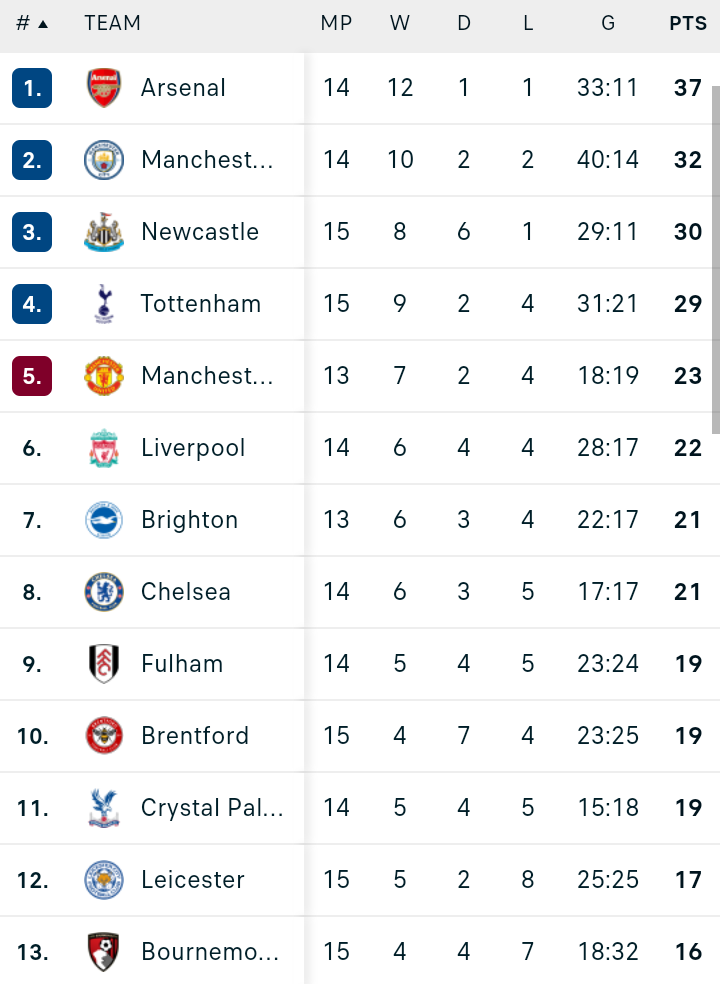The image size is (720, 984).
Task: Select the Brighton seagull crest
Action: point(104,520)
